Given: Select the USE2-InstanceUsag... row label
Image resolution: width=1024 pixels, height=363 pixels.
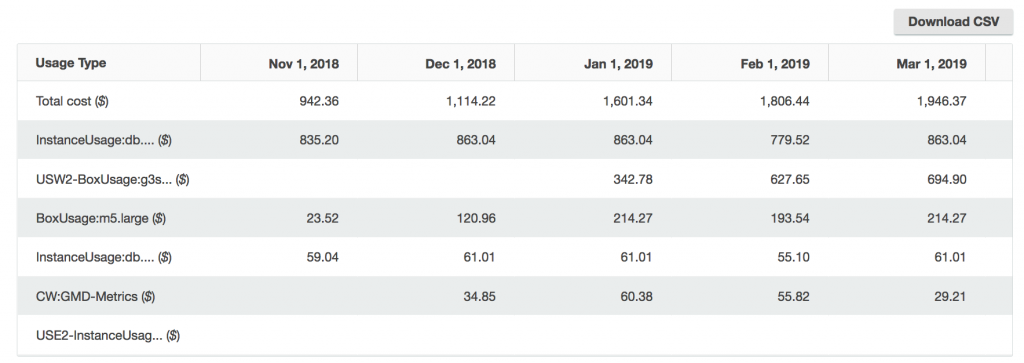Looking at the screenshot, I should [108, 336].
